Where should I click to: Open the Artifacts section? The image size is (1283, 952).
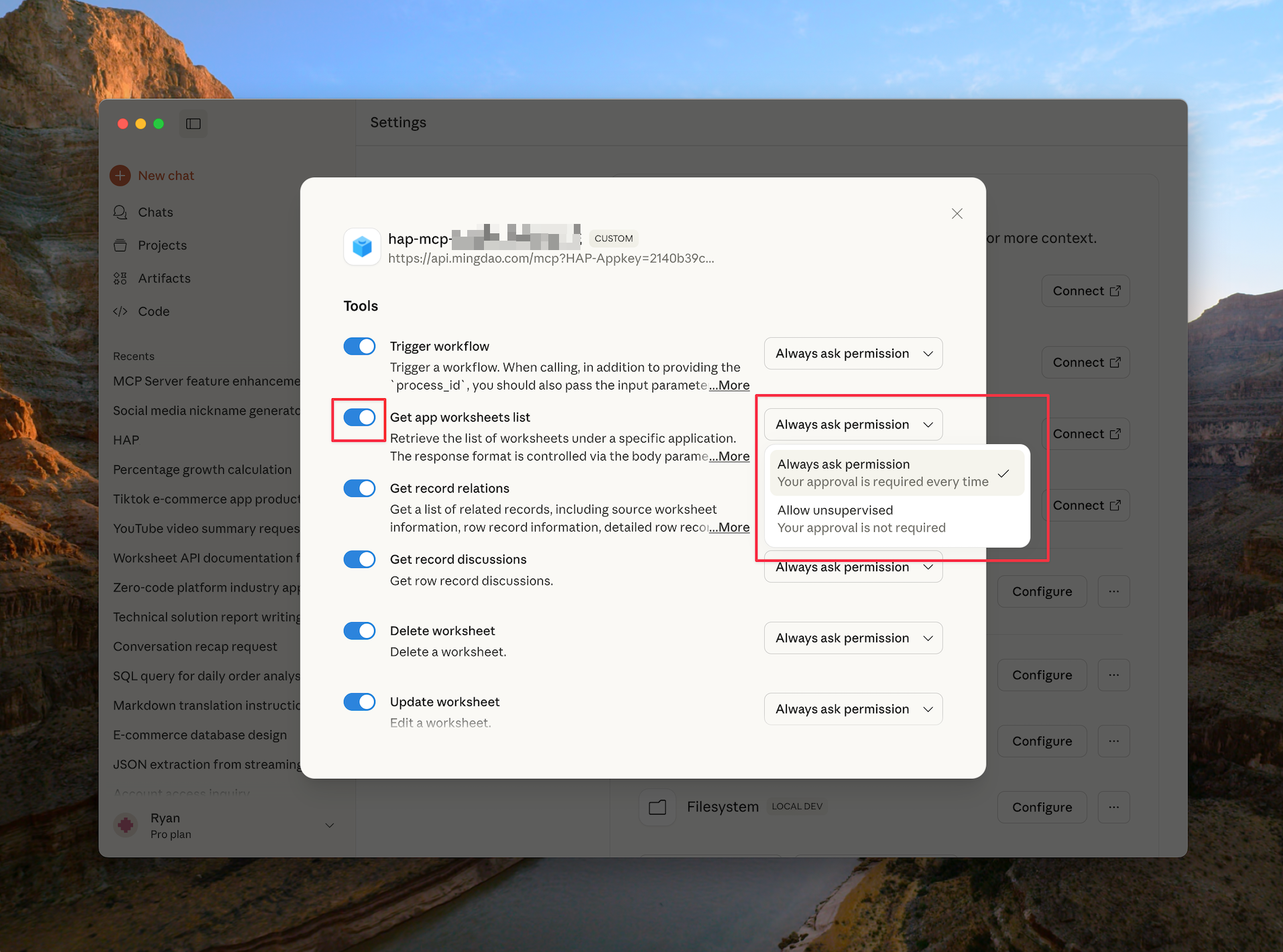tap(164, 278)
